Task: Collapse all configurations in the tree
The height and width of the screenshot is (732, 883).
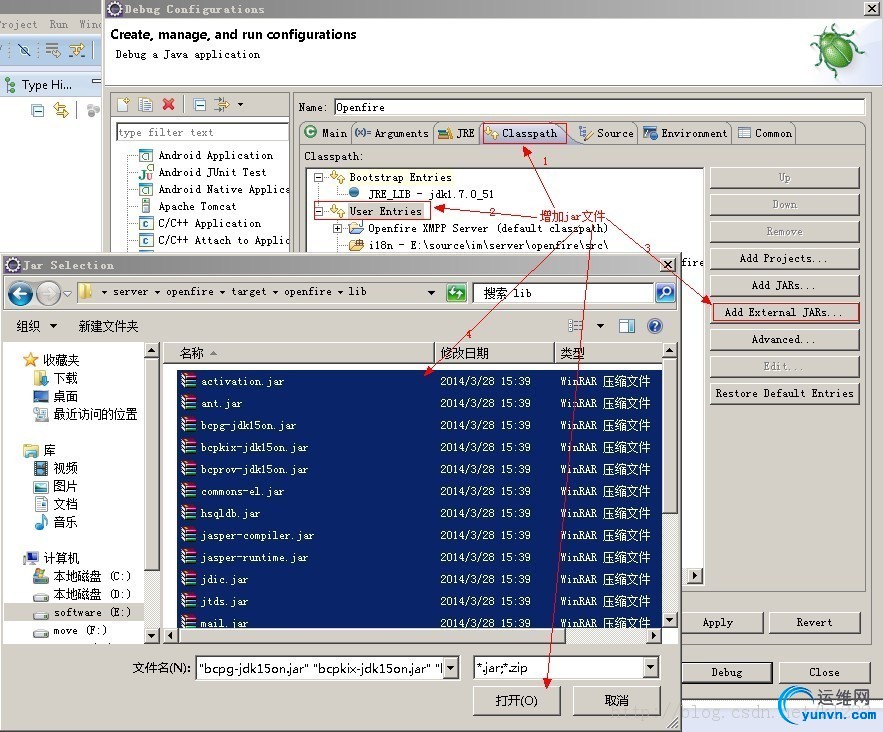Action: pyautogui.click(x=199, y=104)
